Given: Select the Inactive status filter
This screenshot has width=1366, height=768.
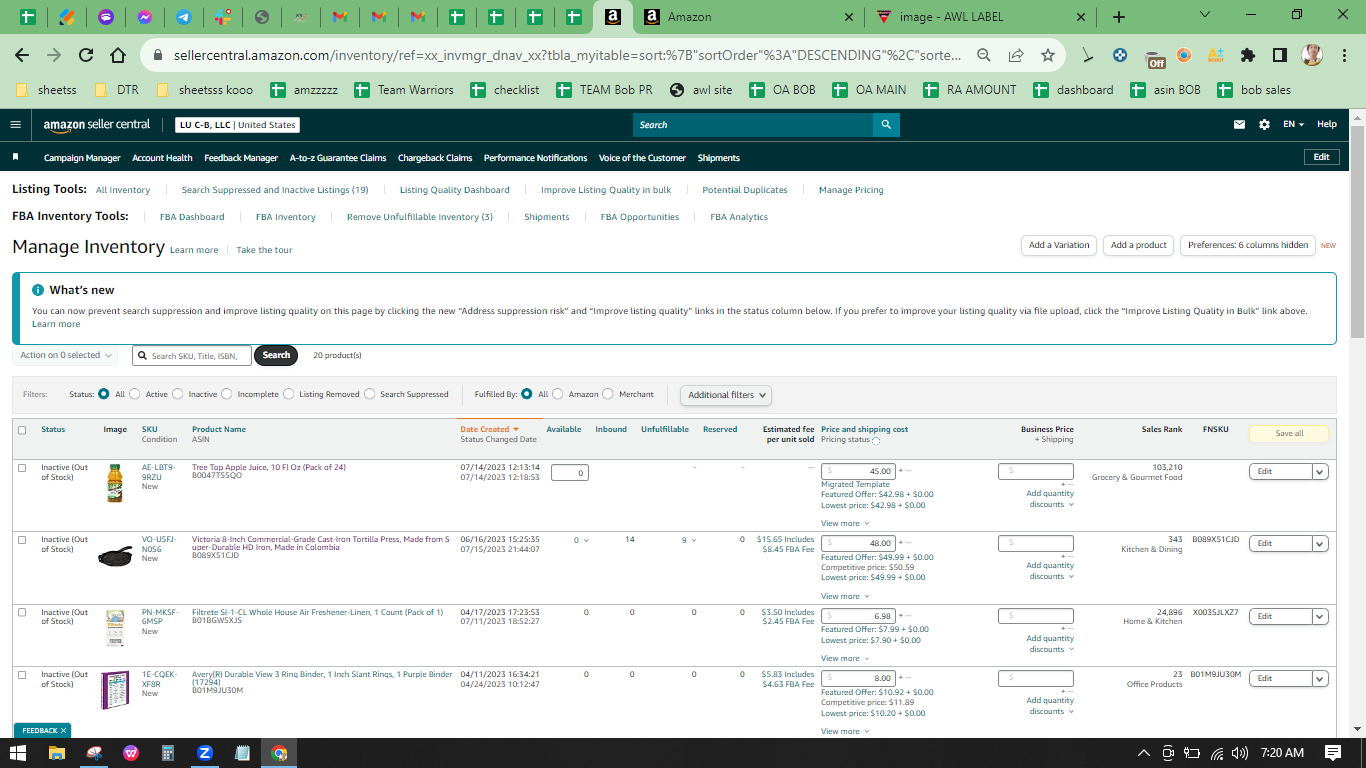Looking at the screenshot, I should click(179, 394).
